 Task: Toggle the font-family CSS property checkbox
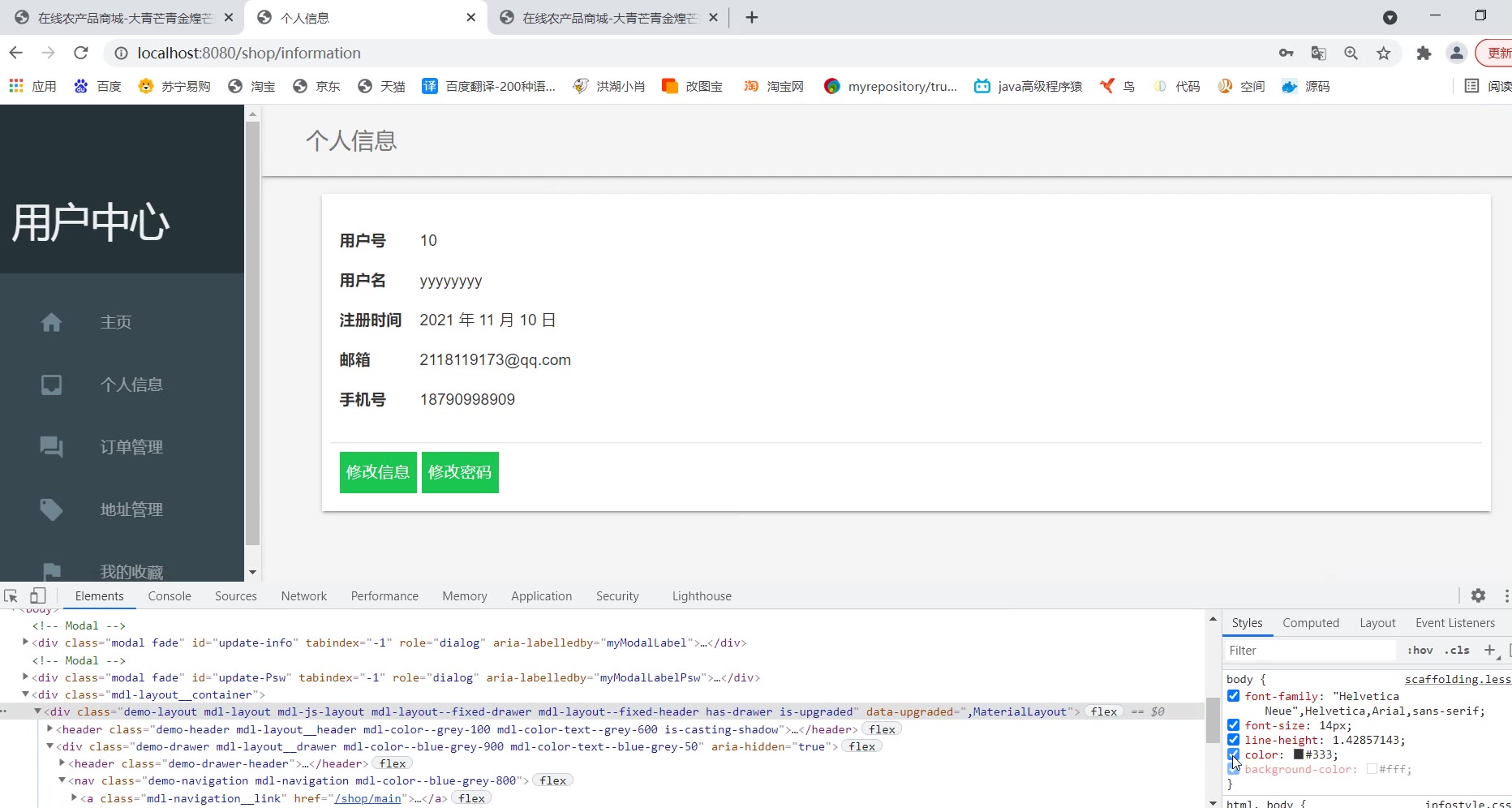click(x=1234, y=696)
